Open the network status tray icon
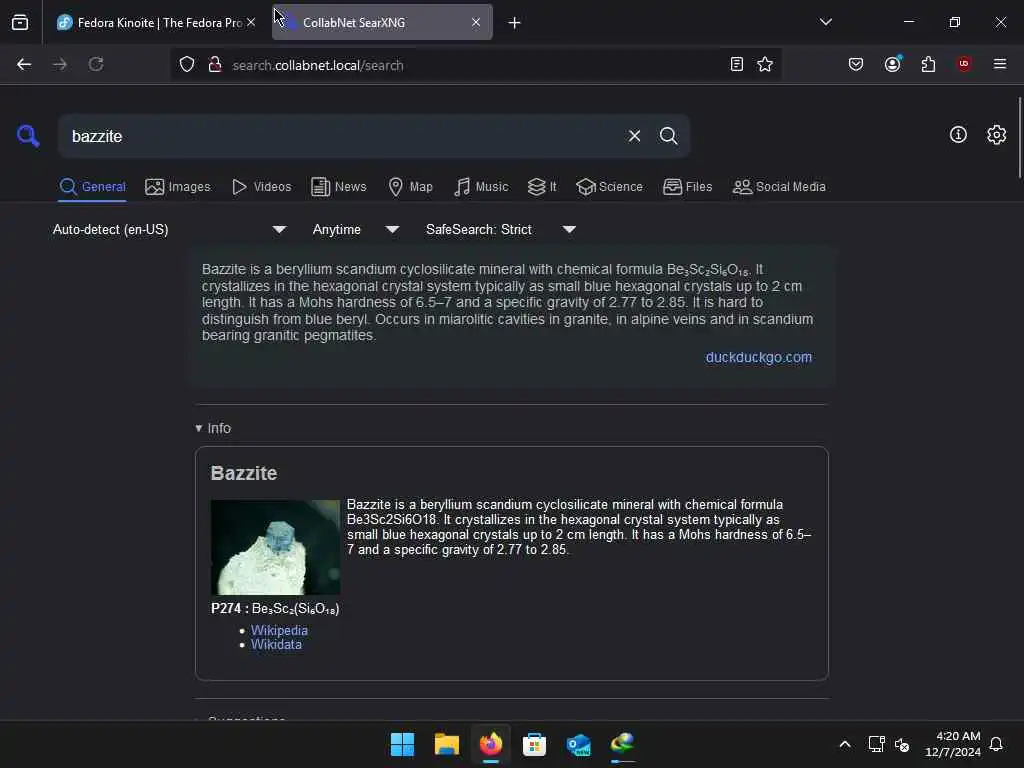Viewport: 1024px width, 768px height. [876, 744]
